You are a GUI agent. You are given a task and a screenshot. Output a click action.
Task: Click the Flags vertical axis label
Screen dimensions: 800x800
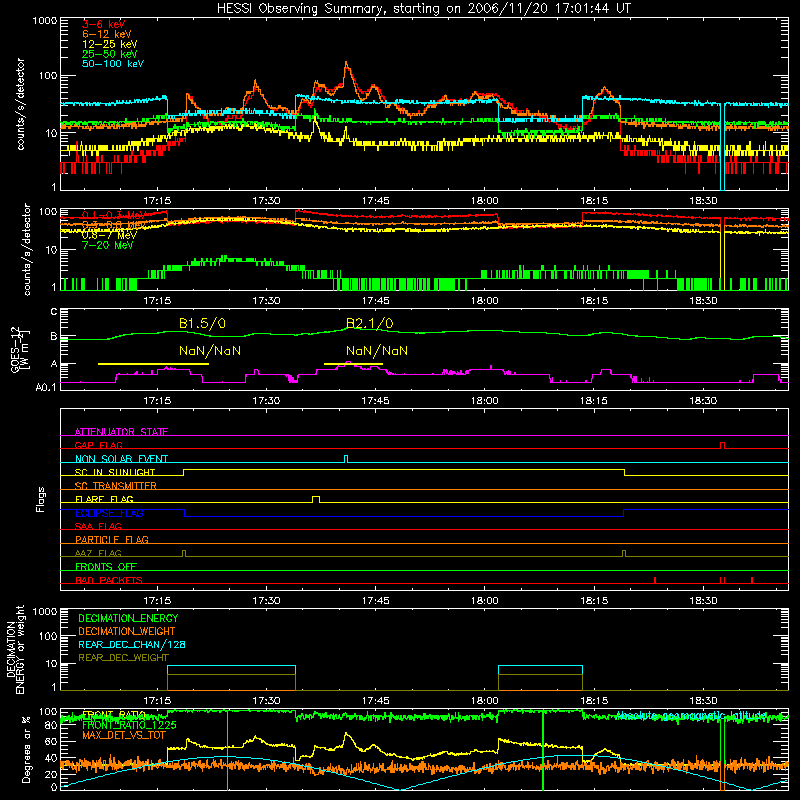(40, 499)
